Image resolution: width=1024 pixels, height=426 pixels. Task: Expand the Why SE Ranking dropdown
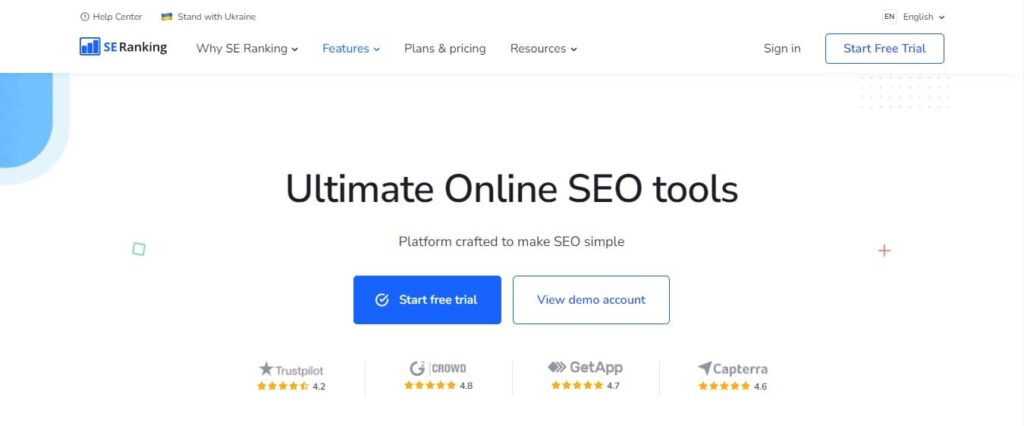(x=247, y=48)
